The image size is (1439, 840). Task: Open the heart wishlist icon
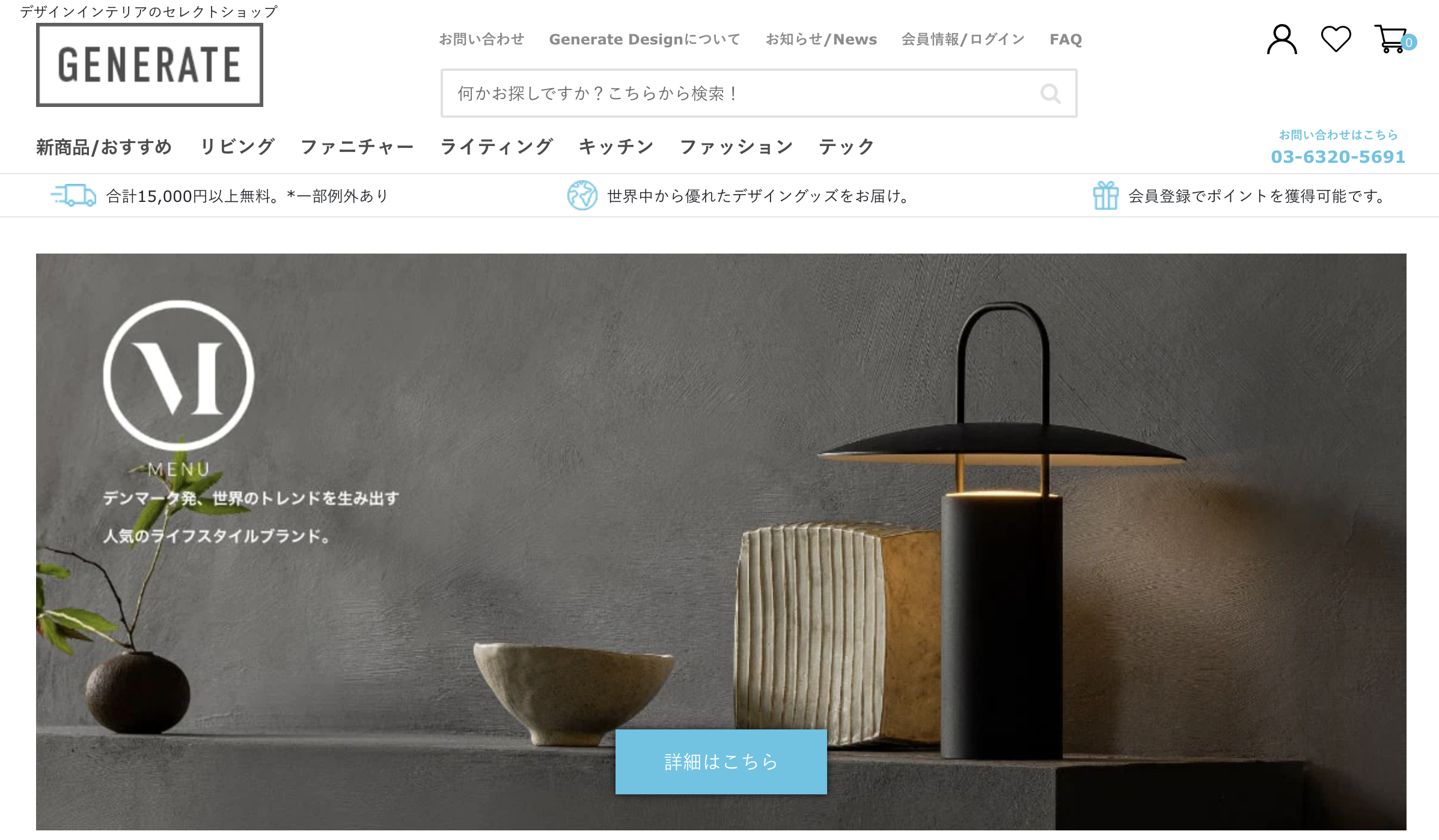pyautogui.click(x=1336, y=39)
